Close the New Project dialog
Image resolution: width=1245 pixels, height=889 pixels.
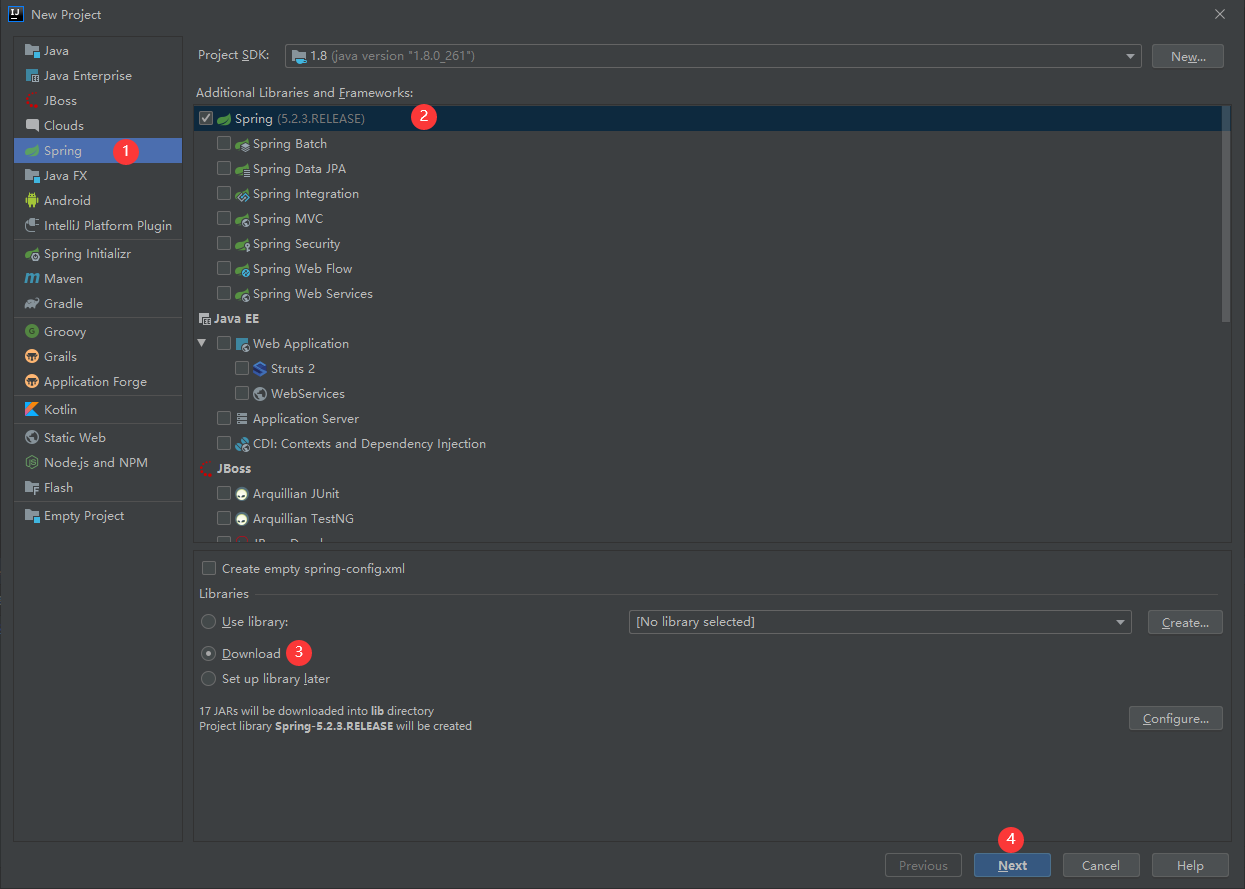click(1219, 14)
